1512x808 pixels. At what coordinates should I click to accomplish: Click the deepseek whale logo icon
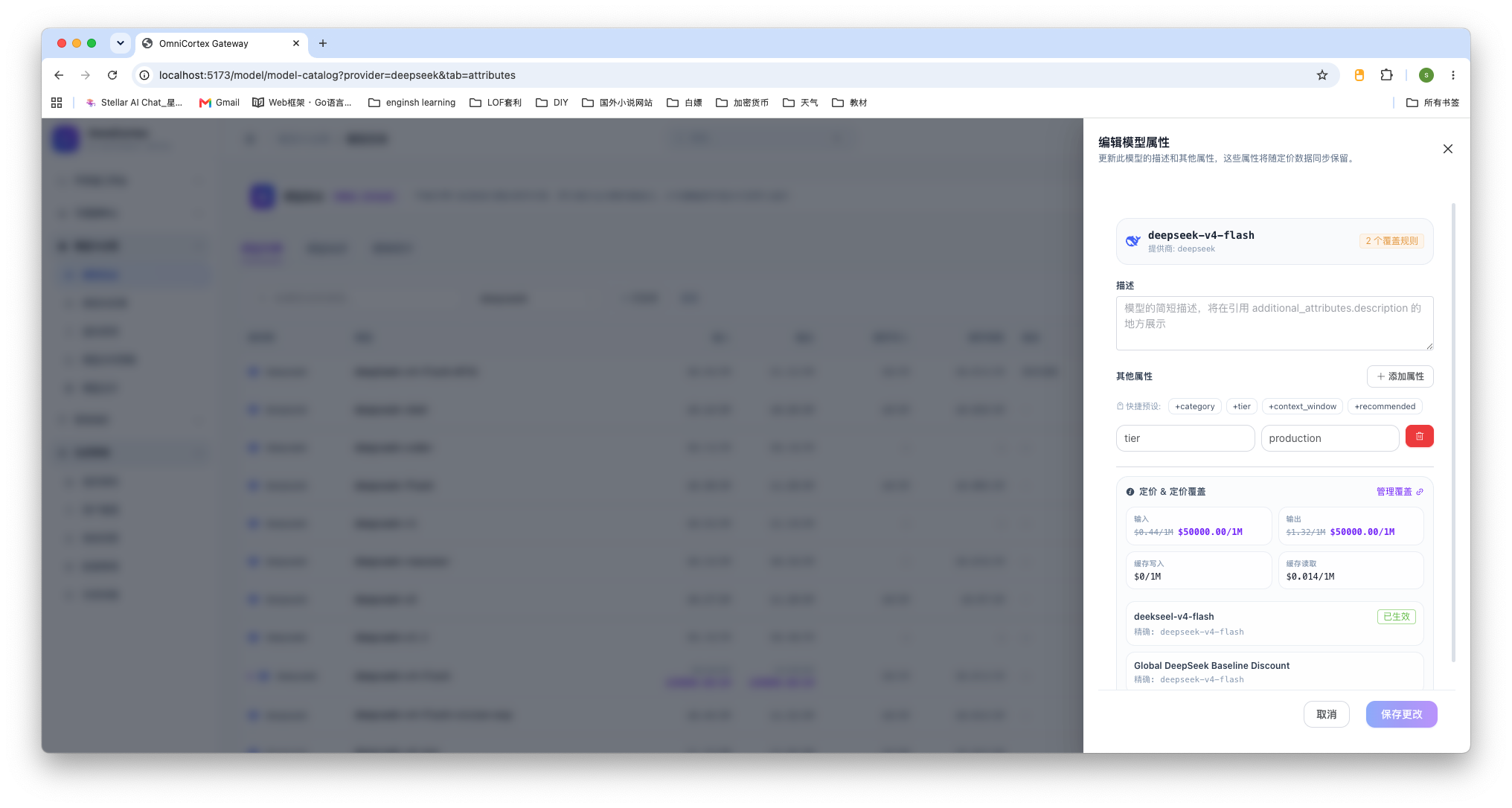(1133, 241)
